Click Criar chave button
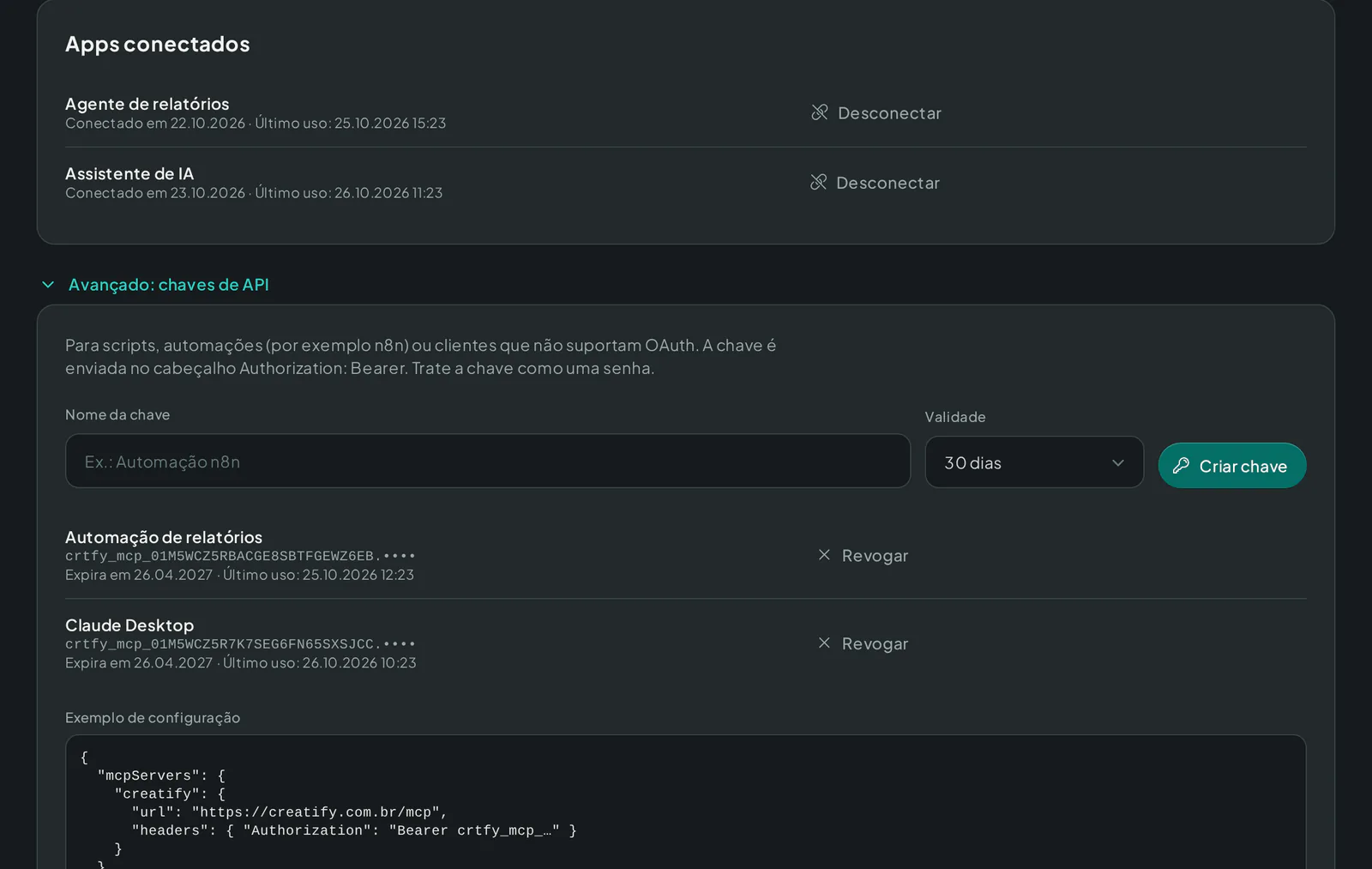This screenshot has height=869, width=1372. (x=1232, y=466)
